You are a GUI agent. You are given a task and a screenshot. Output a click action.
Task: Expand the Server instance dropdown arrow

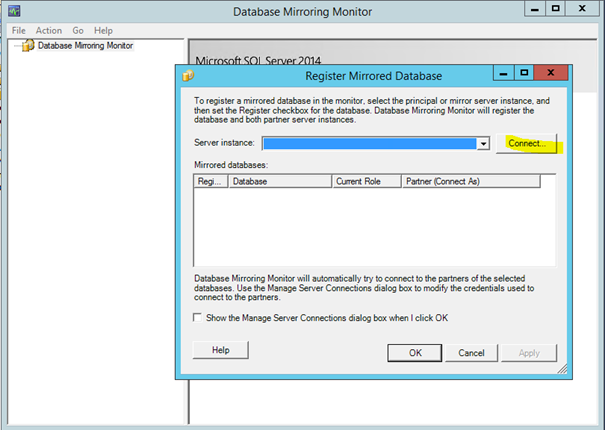pyautogui.click(x=482, y=144)
